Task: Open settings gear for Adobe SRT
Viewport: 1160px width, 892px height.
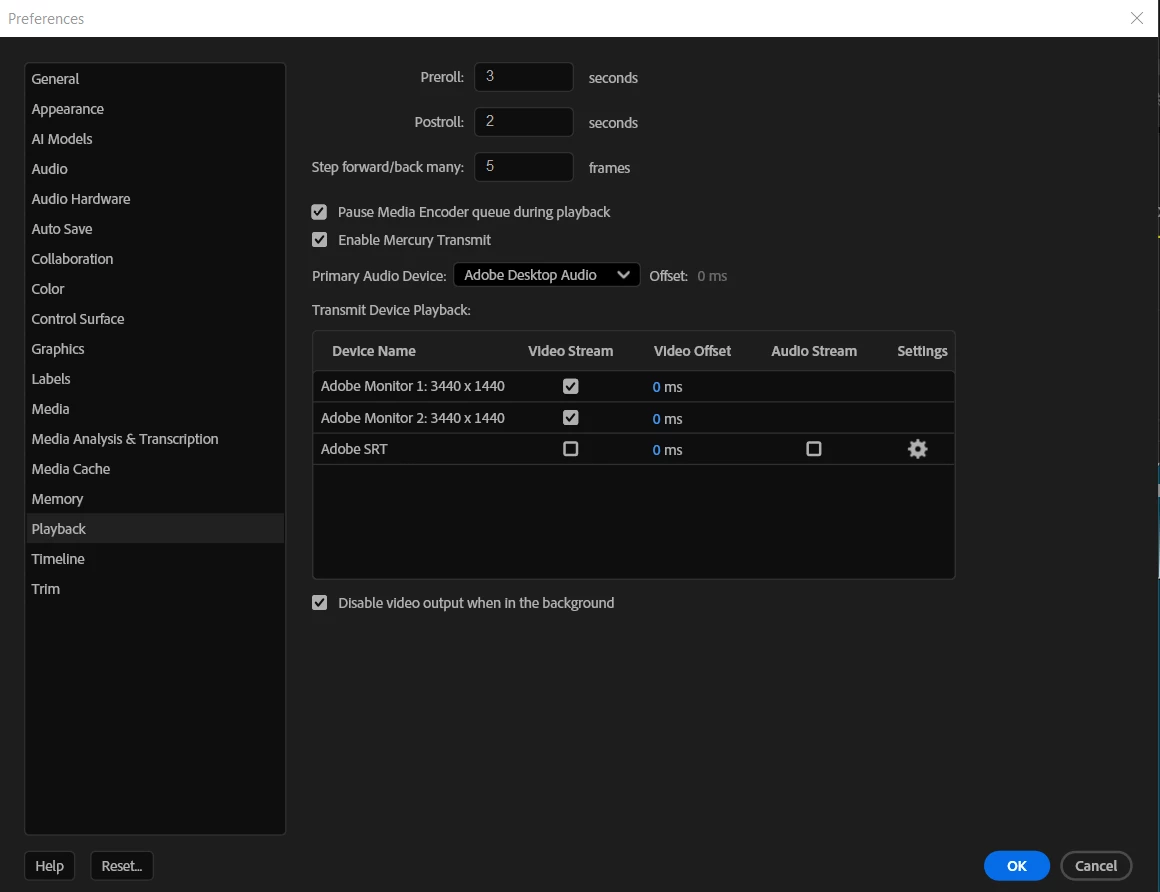Action: [917, 449]
